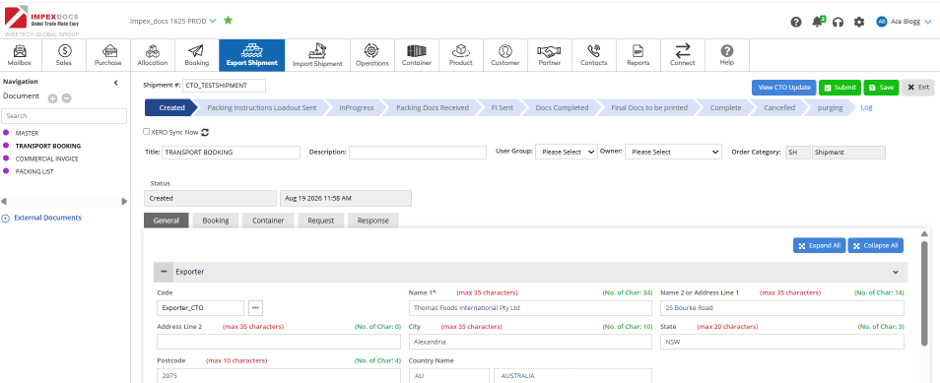
Task: Collapse the Exporter section minus button
Action: pyautogui.click(x=164, y=272)
